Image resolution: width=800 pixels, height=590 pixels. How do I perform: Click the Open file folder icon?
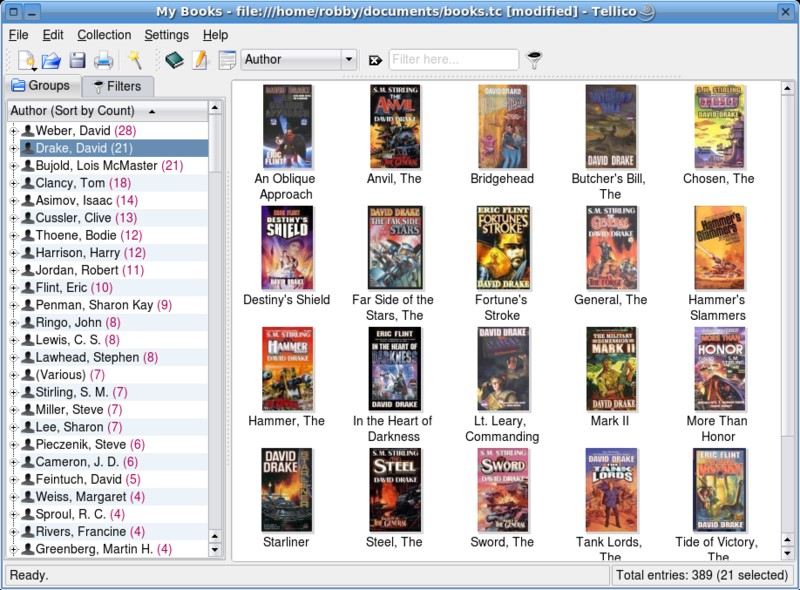[51, 60]
